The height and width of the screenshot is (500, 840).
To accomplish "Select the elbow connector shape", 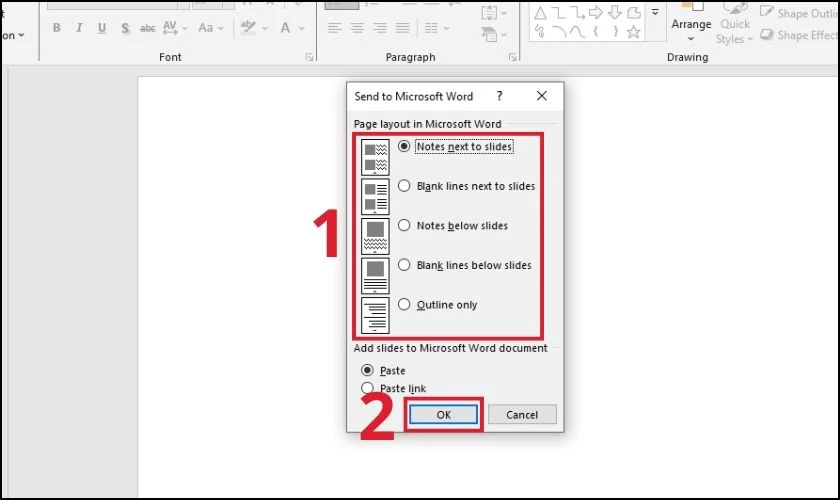I will pos(558,13).
